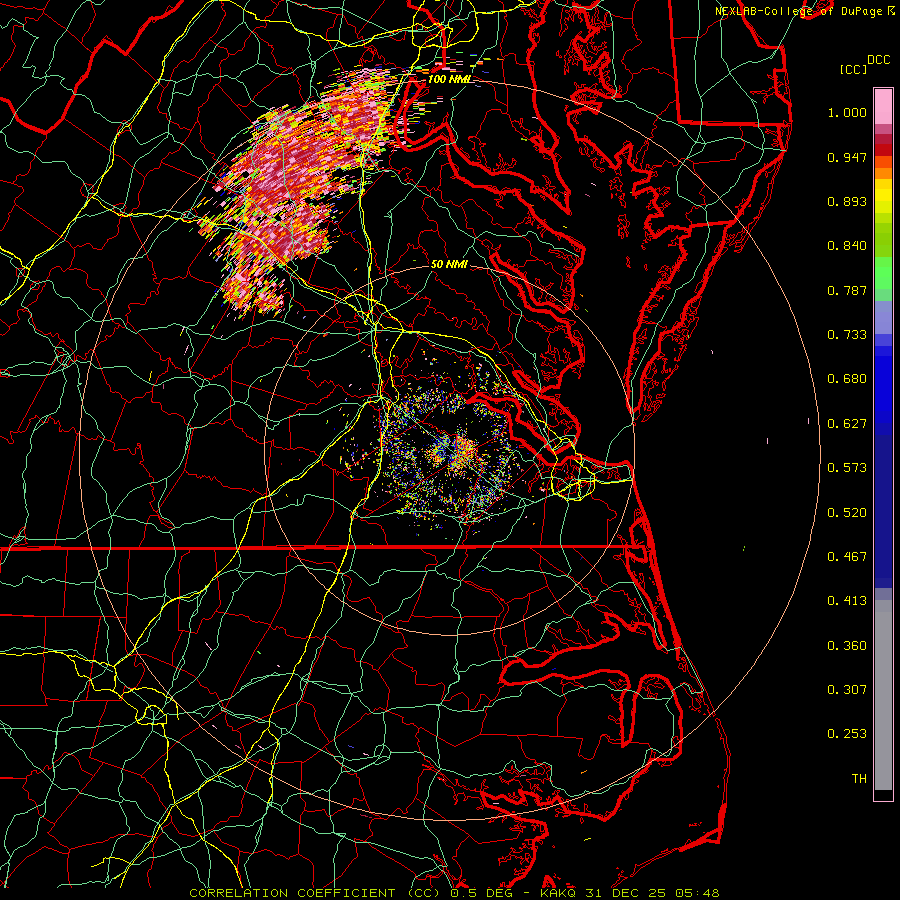
Task: Click the 0.680 scale value
Action: tap(847, 379)
